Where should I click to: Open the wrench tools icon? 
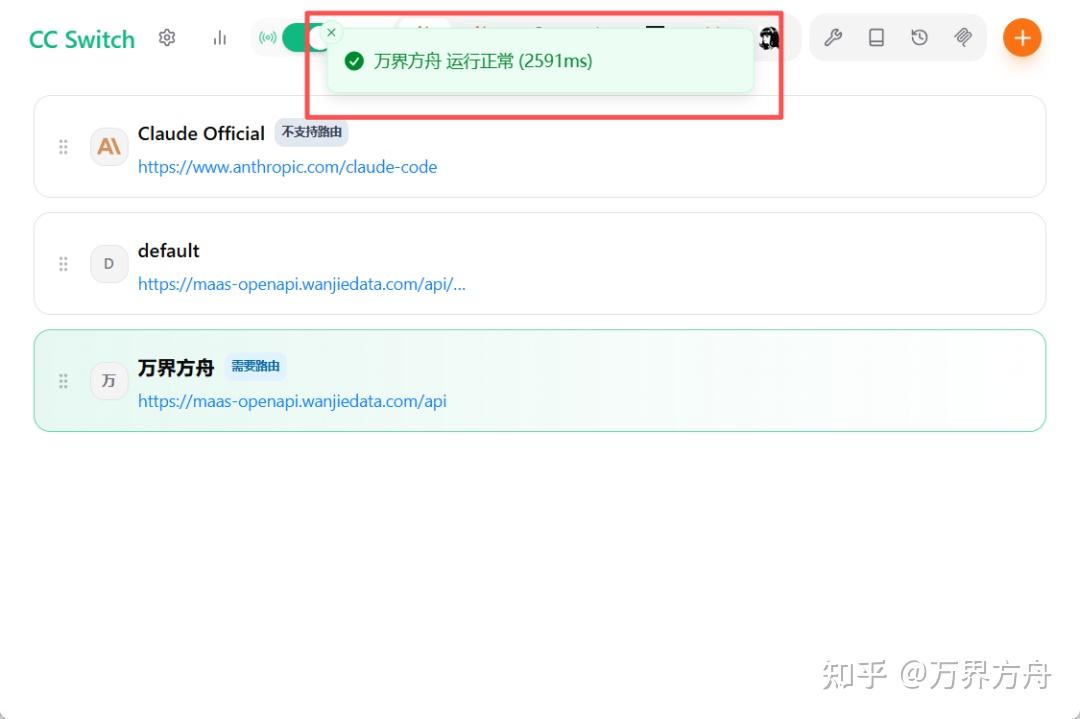[833, 37]
